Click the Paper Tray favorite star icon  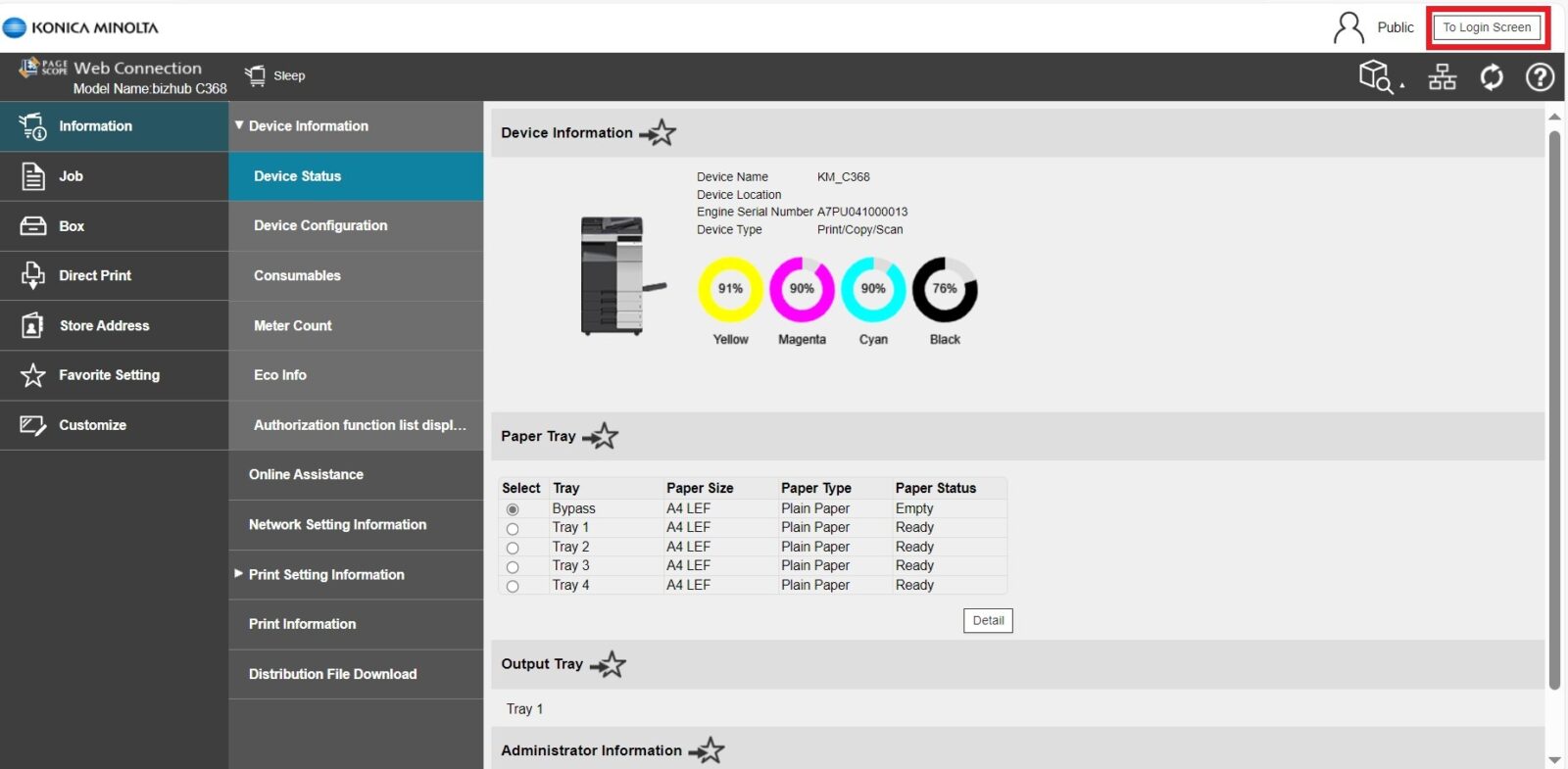point(602,437)
